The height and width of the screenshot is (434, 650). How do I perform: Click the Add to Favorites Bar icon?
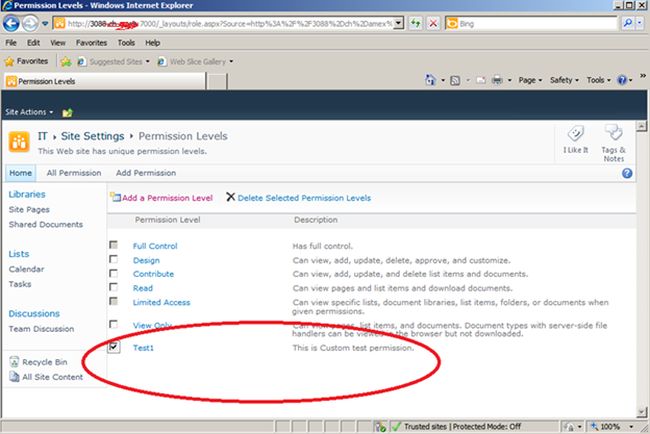(x=65, y=62)
